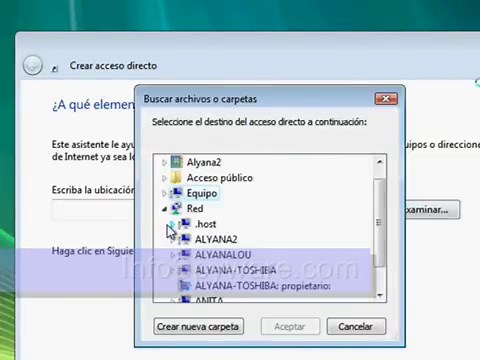The image size is (480, 360).
Task: Select ALYANA-TOSHIBA: propietario: entry
Action: coord(263,286)
